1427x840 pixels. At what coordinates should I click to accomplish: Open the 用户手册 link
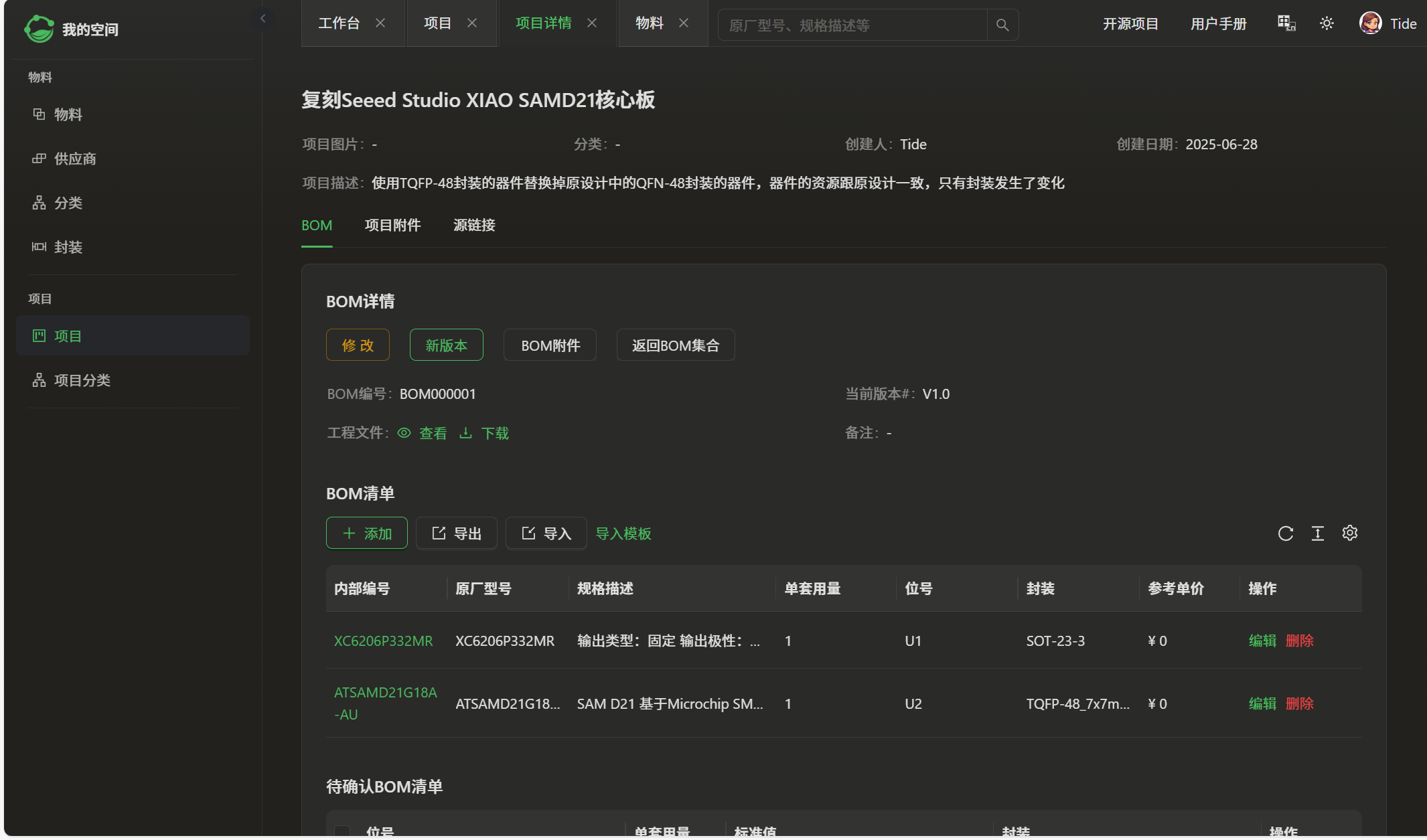pyautogui.click(x=1219, y=24)
